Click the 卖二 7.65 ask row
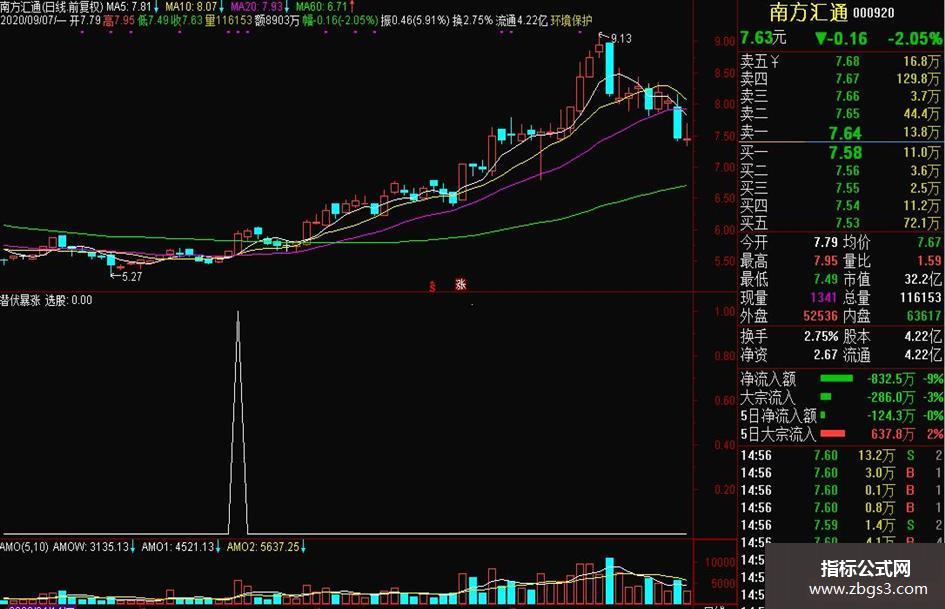This screenshot has width=945, height=609. pos(840,114)
